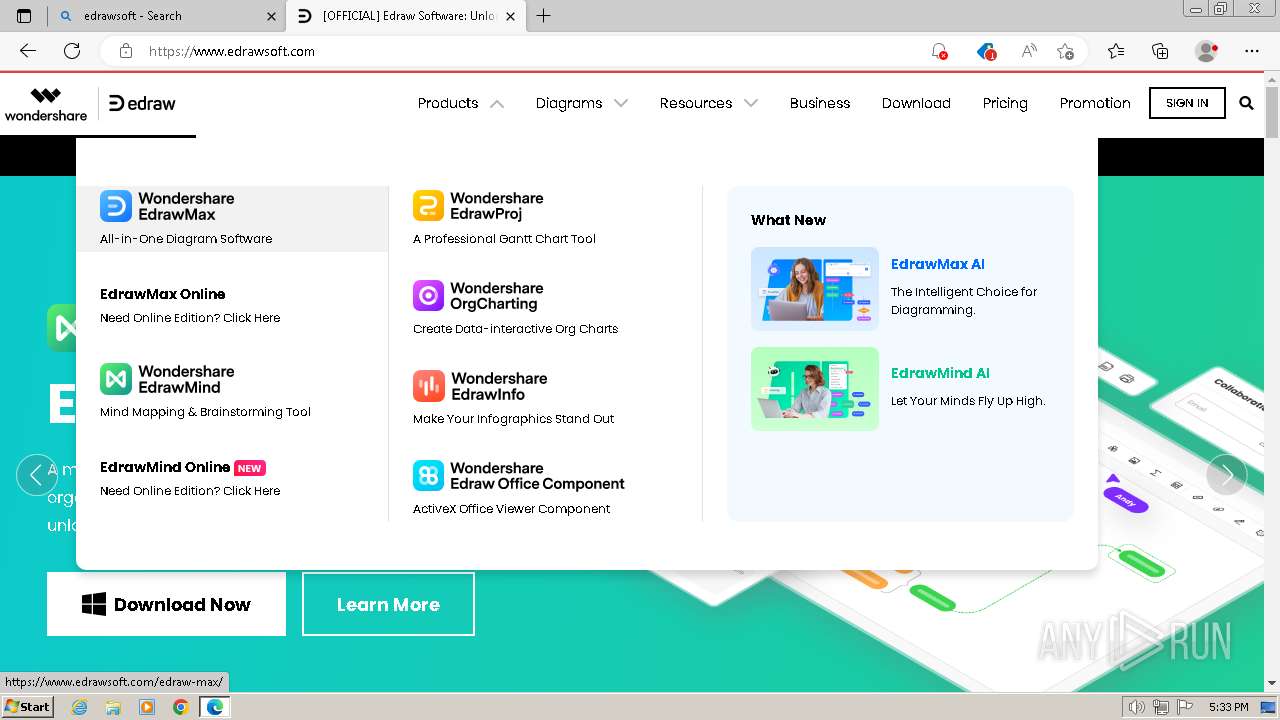
Task: Click the Wondershare logo
Action: tap(46, 104)
